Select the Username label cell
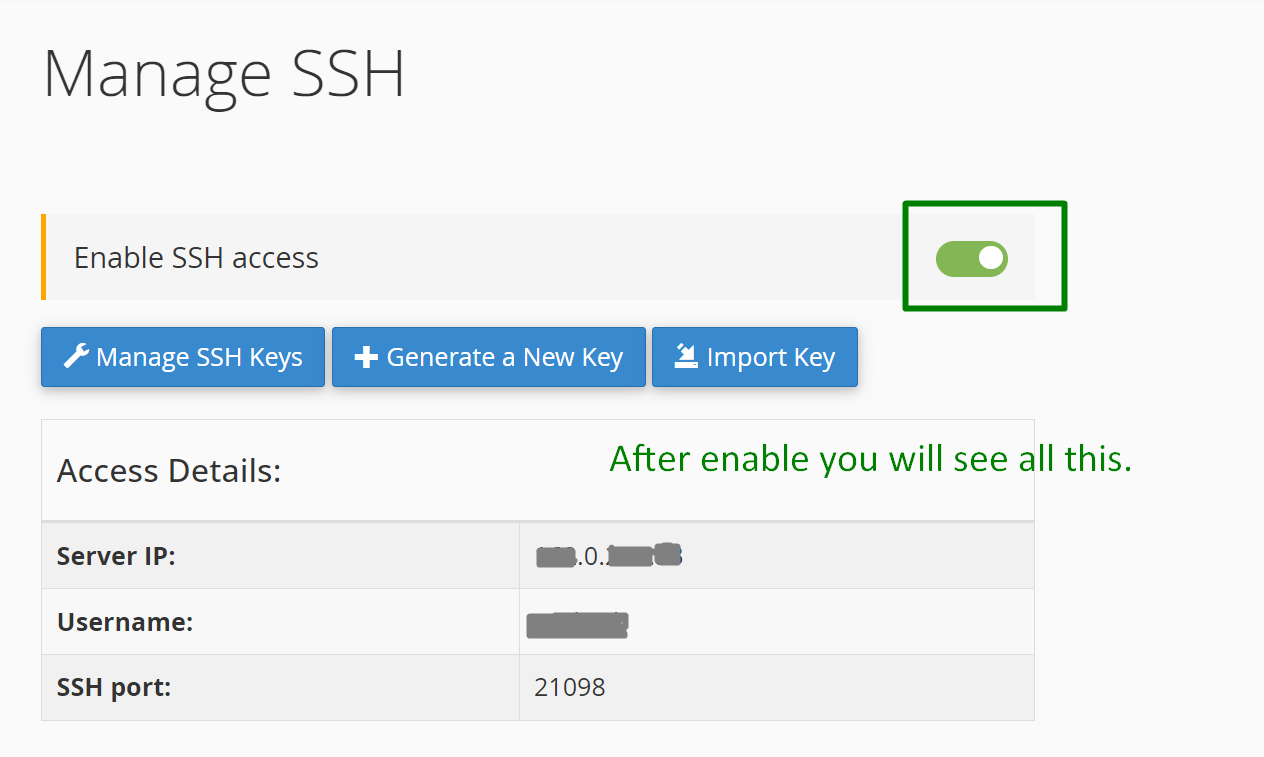This screenshot has width=1264, height=757. point(280,622)
